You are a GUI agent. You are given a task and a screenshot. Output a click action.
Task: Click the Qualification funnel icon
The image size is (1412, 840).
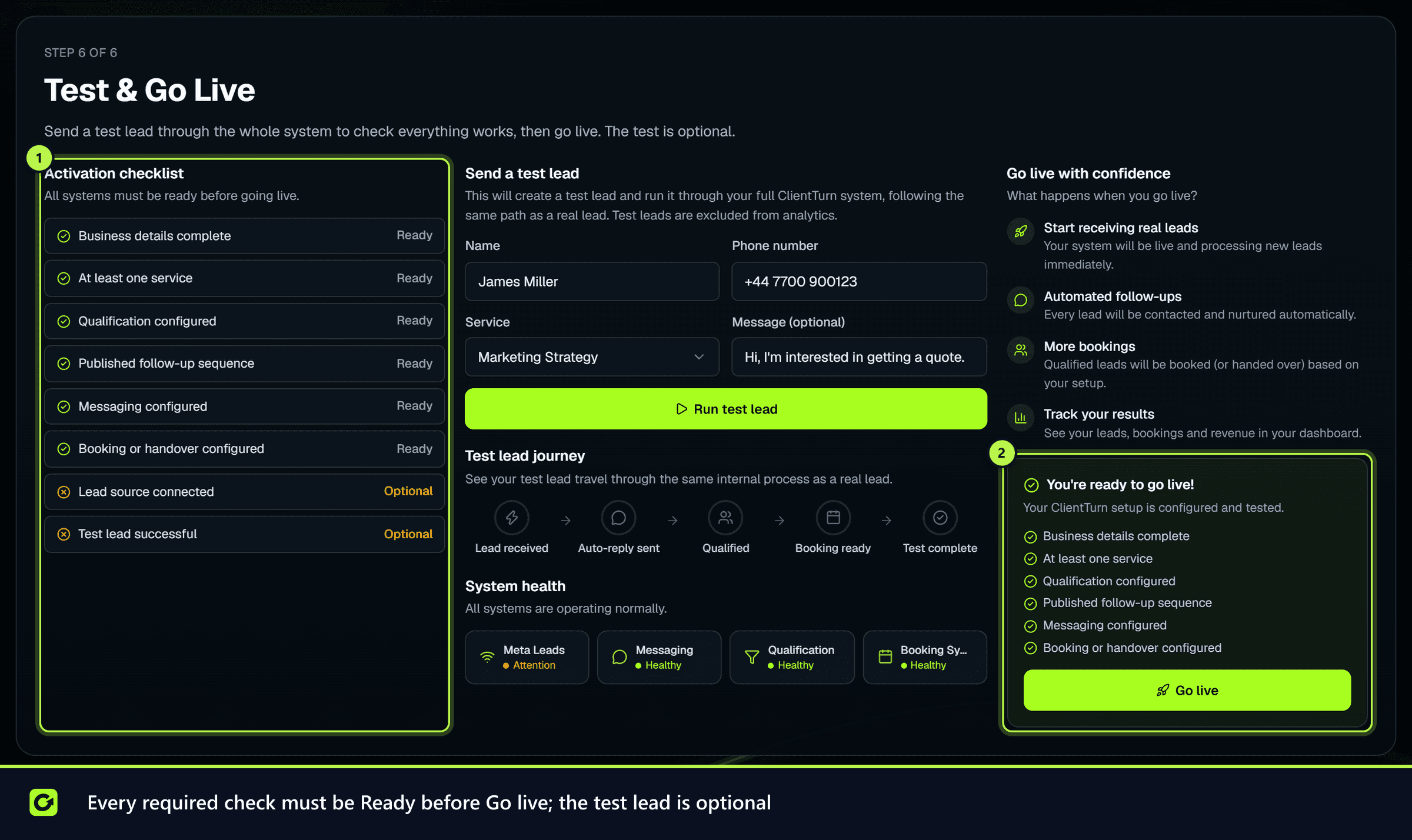(752, 657)
